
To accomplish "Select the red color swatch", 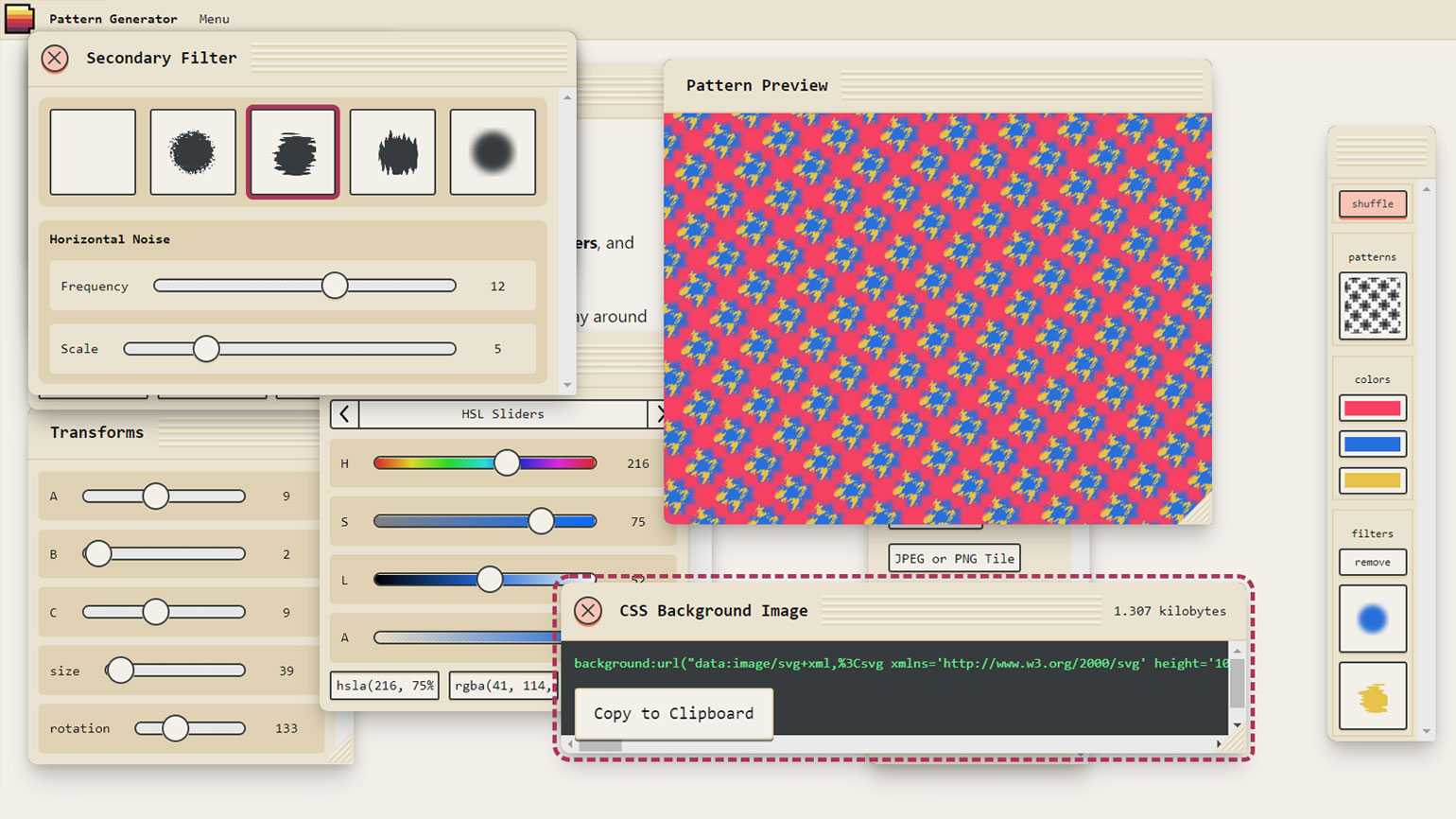I will [1372, 409].
